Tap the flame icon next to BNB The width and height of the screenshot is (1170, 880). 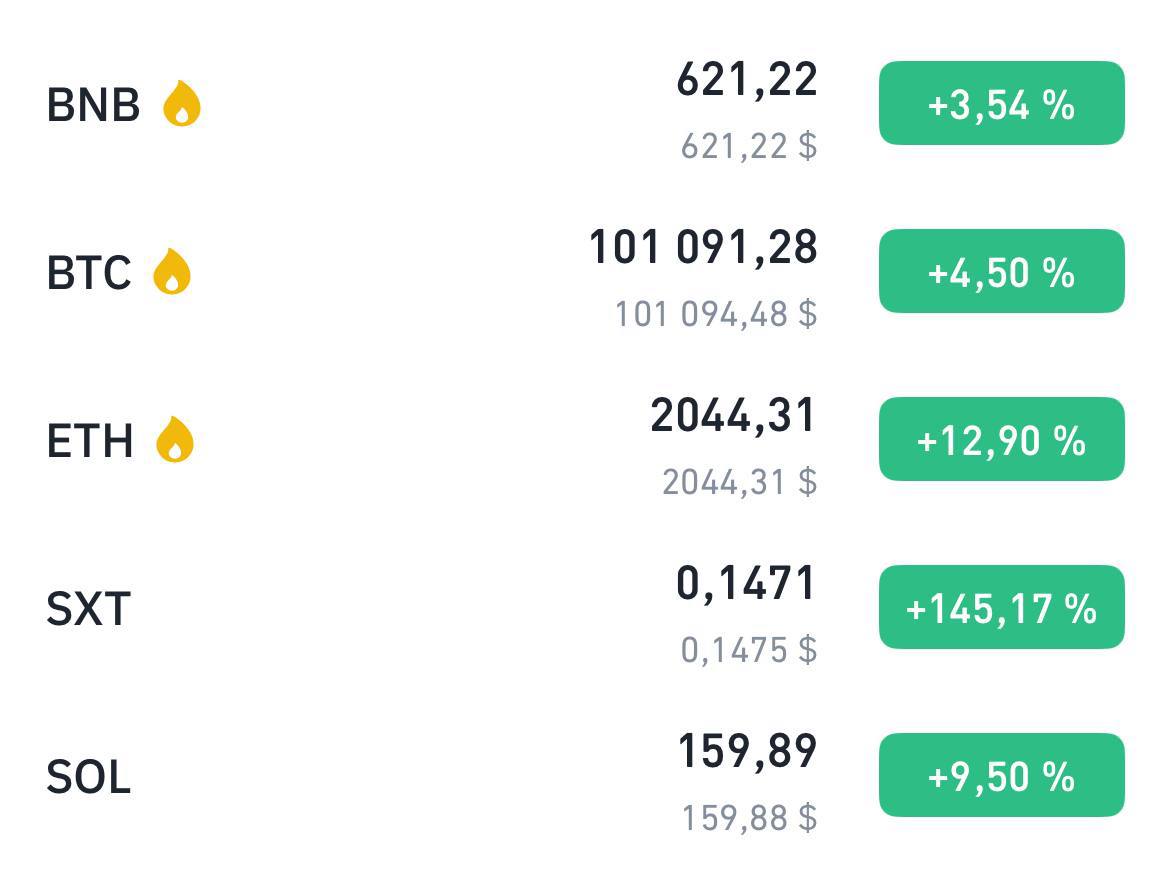click(x=182, y=103)
